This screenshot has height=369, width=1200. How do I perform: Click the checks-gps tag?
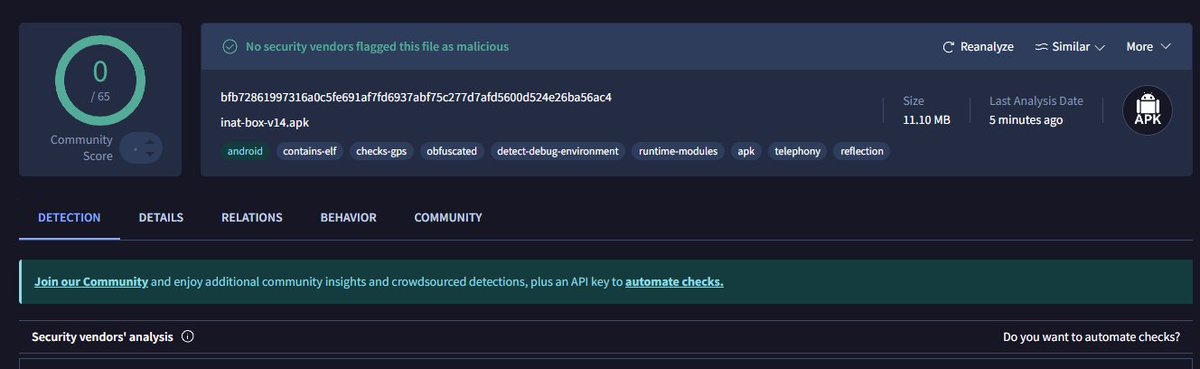tap(382, 151)
